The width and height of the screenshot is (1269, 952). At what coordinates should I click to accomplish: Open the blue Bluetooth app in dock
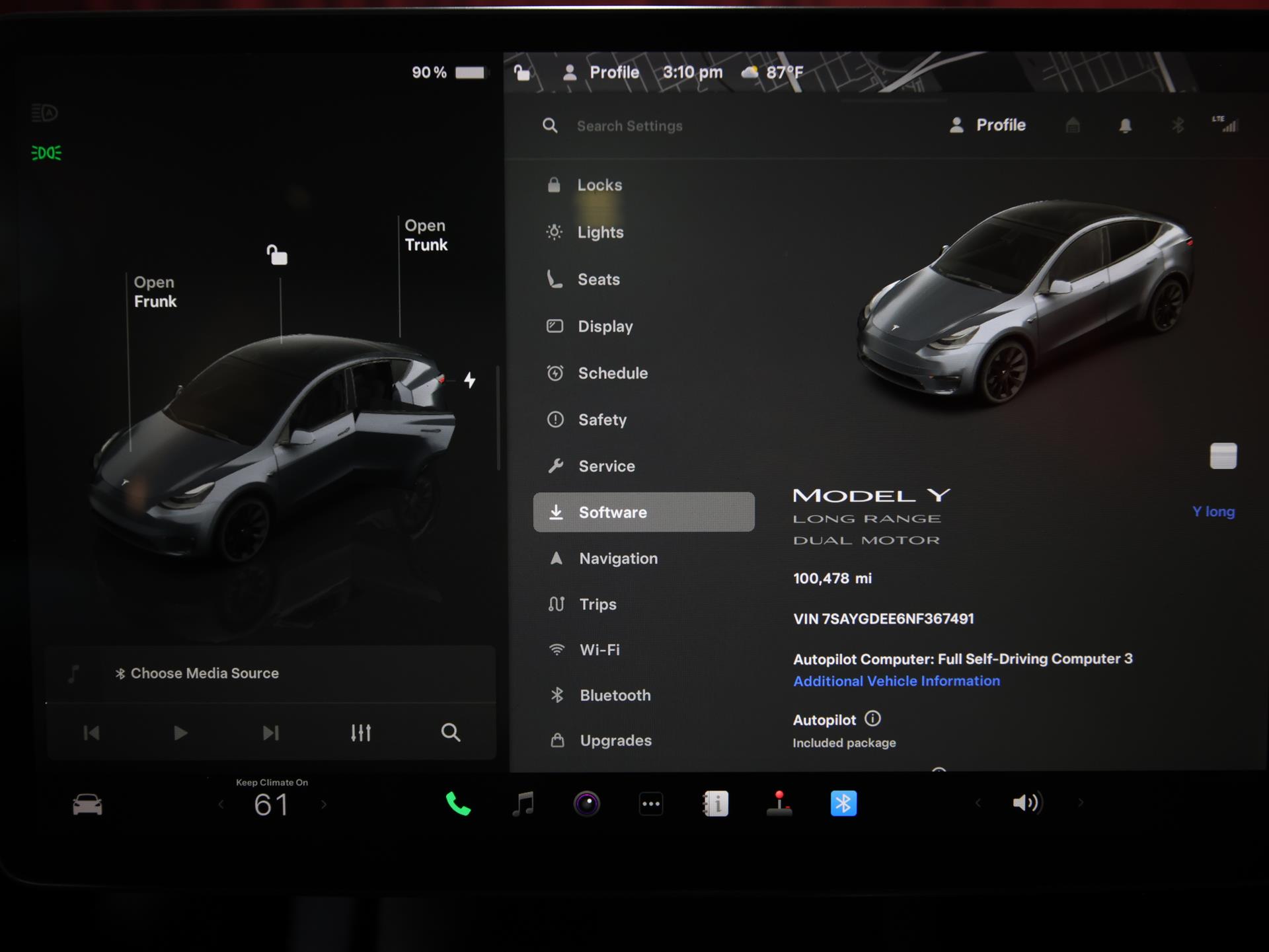(843, 803)
